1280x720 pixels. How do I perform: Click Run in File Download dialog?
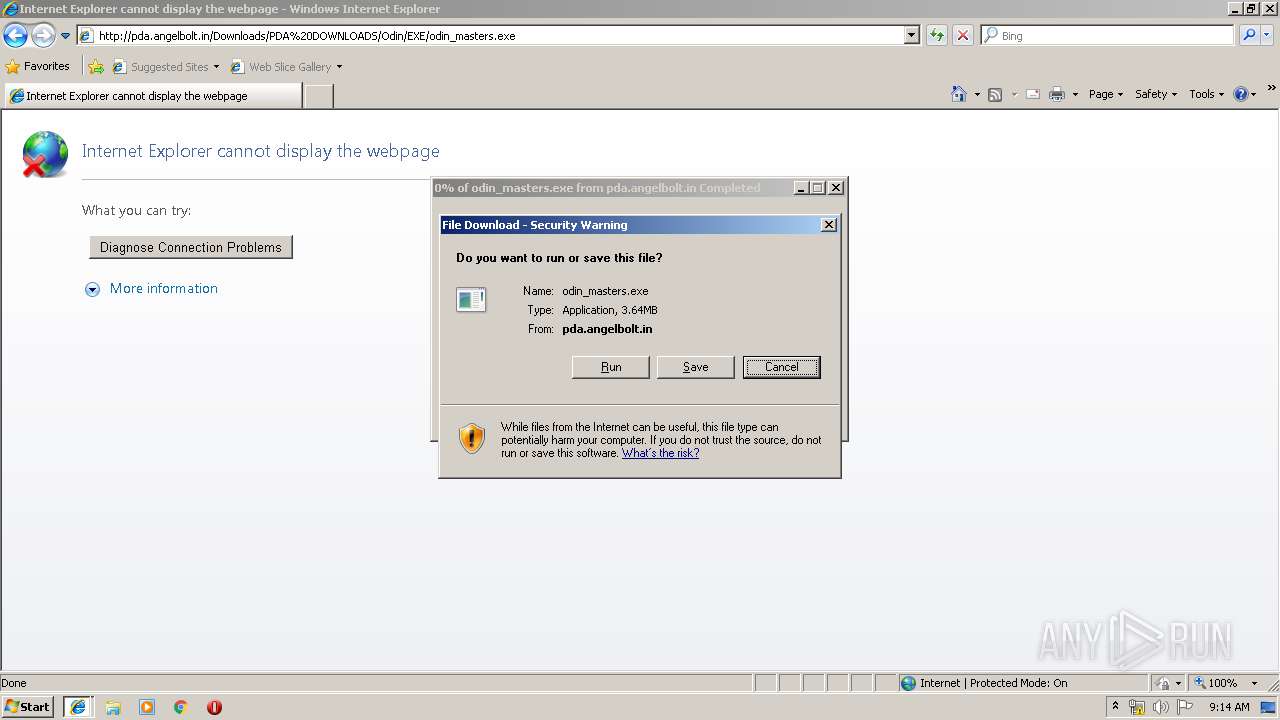pyautogui.click(x=611, y=367)
